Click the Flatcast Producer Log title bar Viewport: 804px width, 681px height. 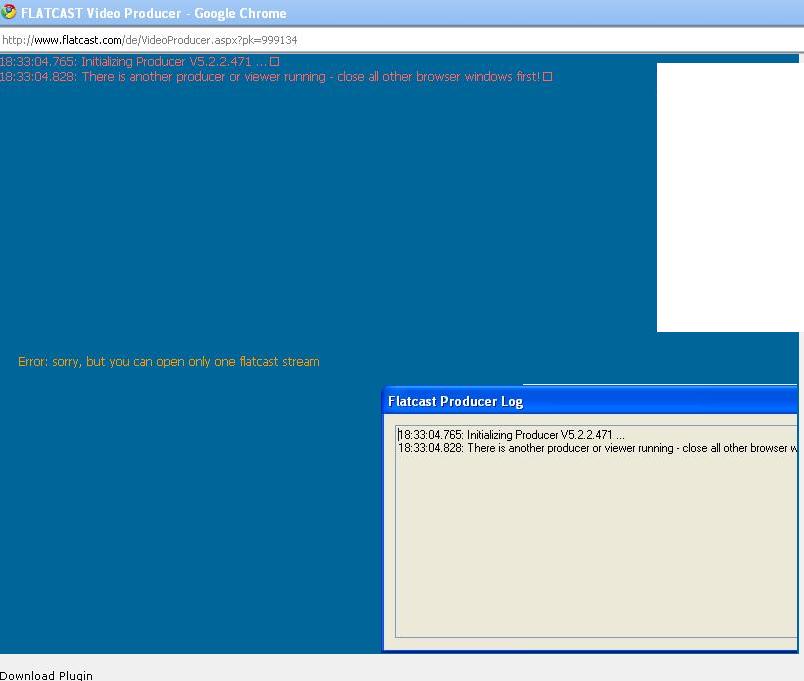590,401
